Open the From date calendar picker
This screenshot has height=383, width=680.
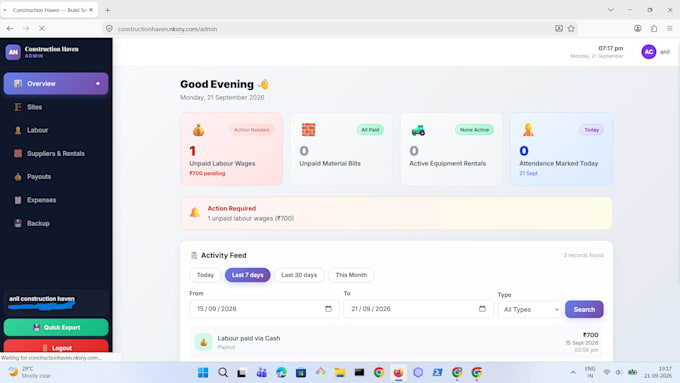[328, 309]
